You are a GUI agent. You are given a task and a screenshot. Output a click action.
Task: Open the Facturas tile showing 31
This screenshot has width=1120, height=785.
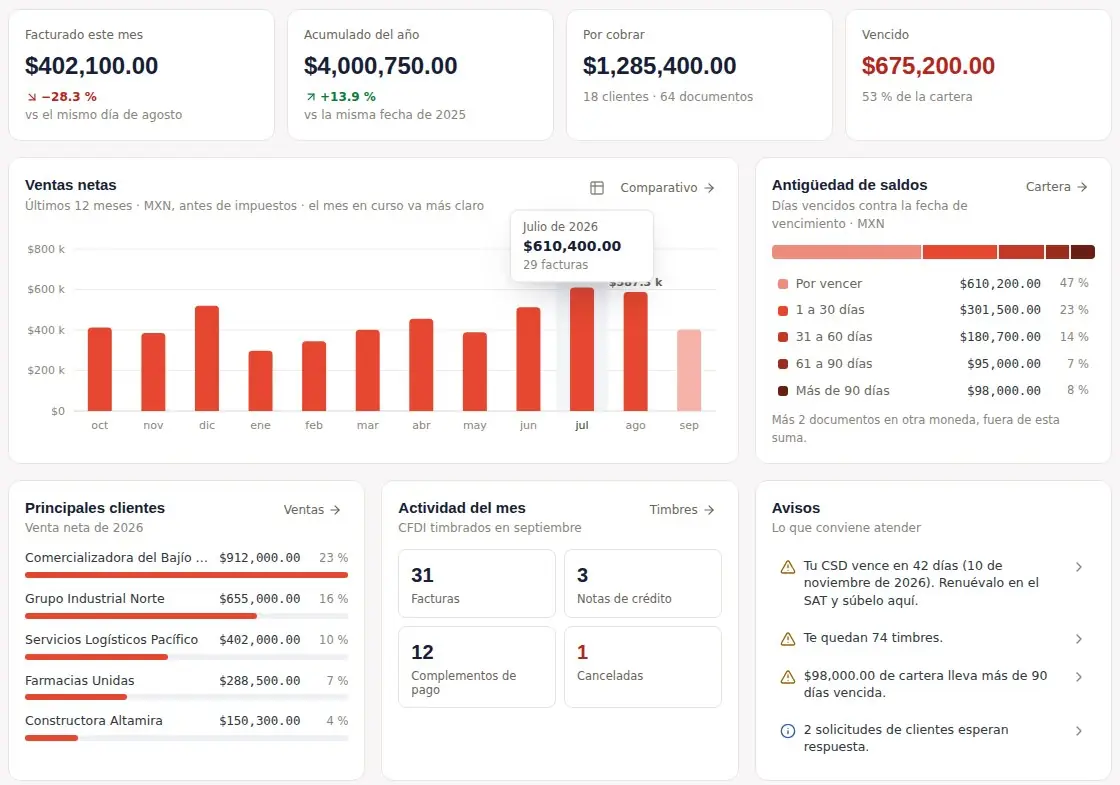pos(476,584)
